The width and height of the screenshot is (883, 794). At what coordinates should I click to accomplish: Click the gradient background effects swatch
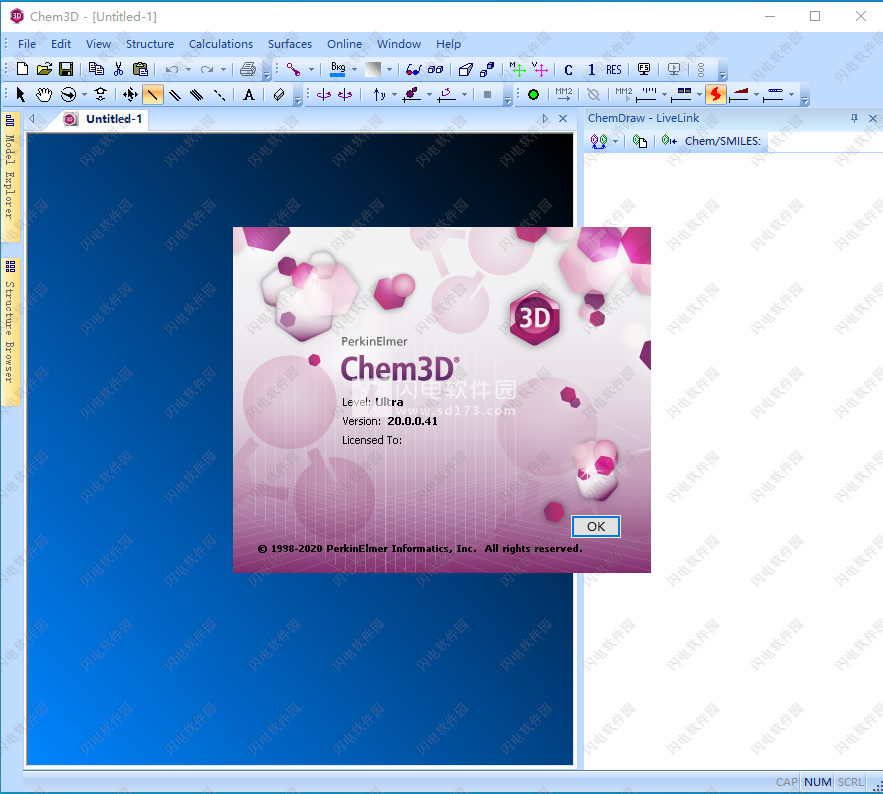(x=373, y=69)
